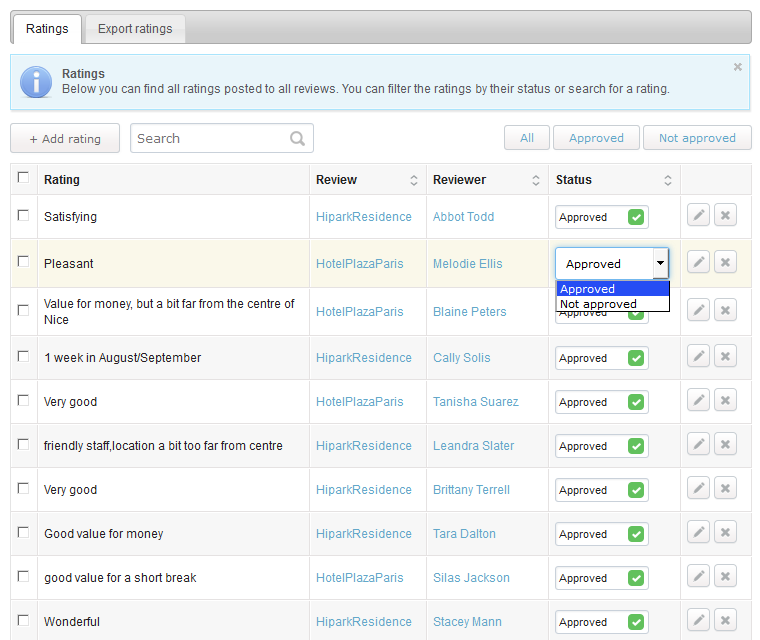
Task: Click the blue info icon in banner
Action: [x=36, y=82]
